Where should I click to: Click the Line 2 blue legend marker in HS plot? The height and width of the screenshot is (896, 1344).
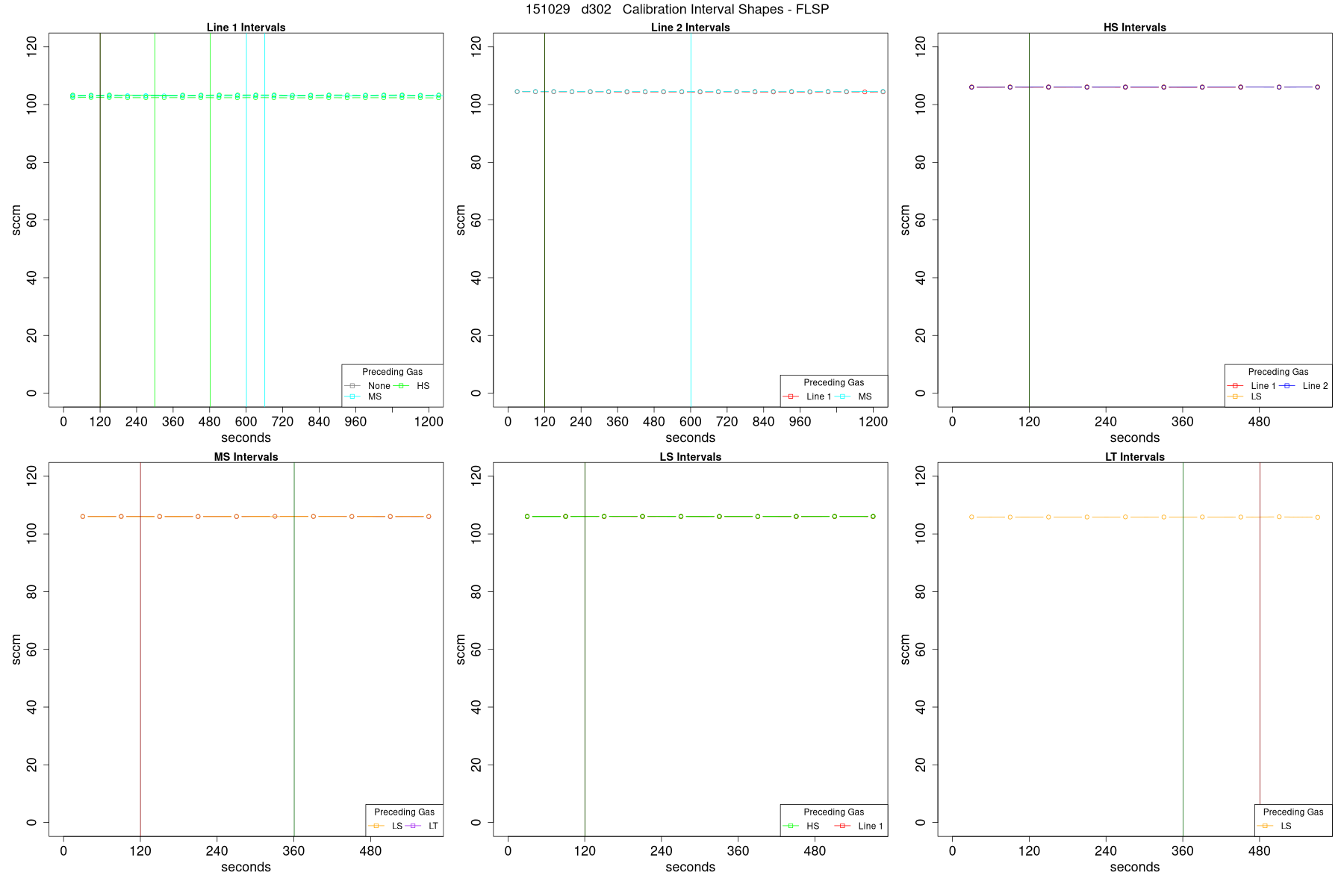click(1287, 386)
